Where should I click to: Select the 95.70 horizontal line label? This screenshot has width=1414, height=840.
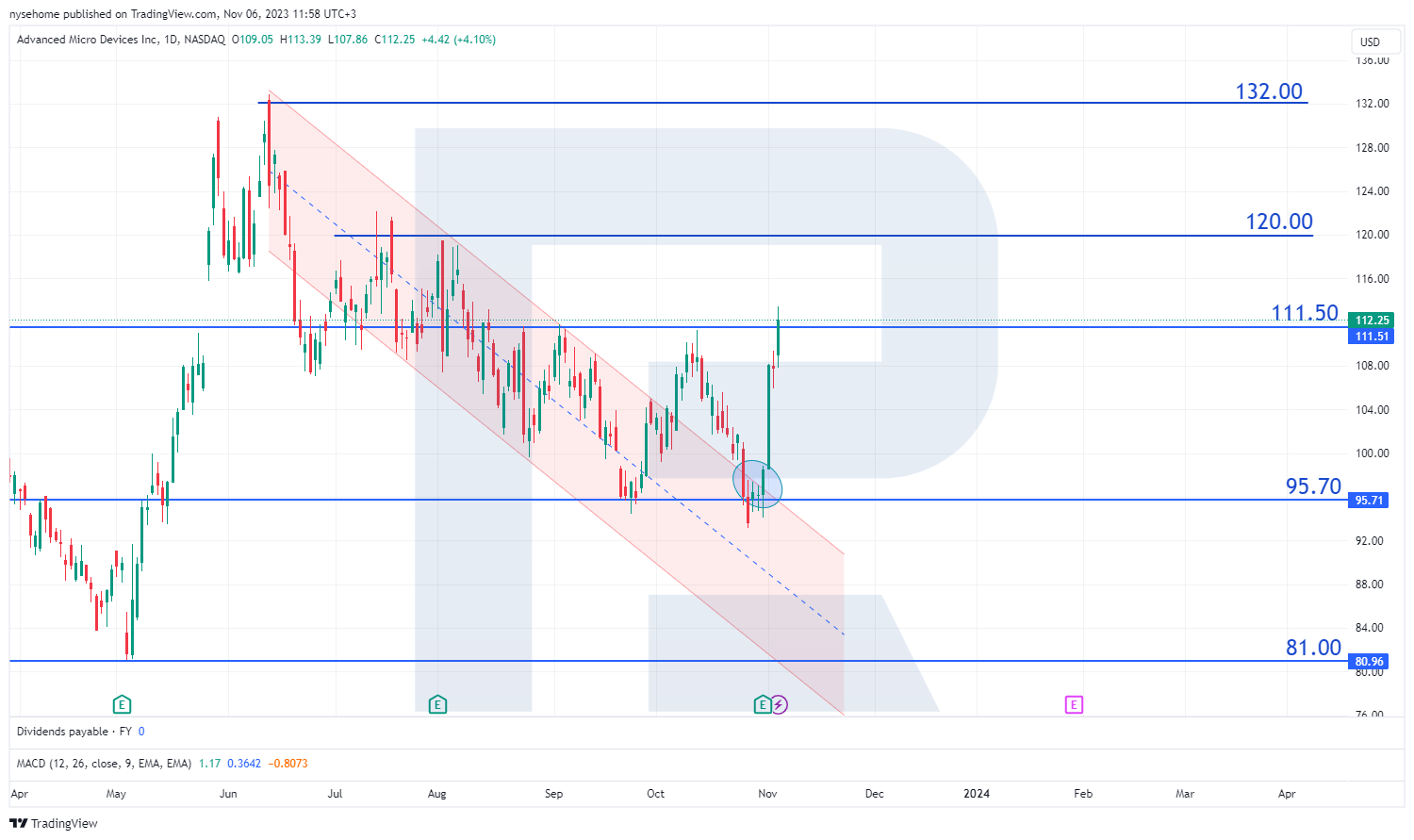click(x=1313, y=486)
